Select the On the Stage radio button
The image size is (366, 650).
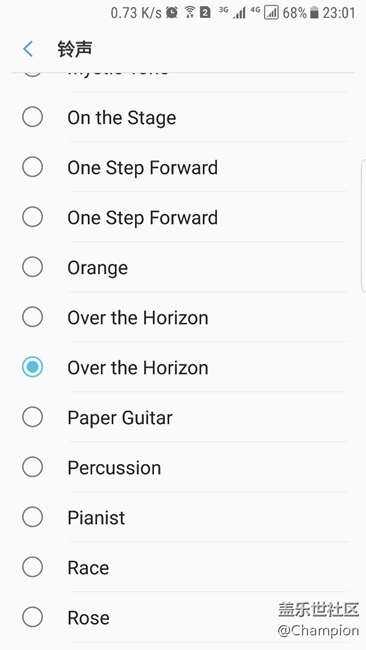32,117
